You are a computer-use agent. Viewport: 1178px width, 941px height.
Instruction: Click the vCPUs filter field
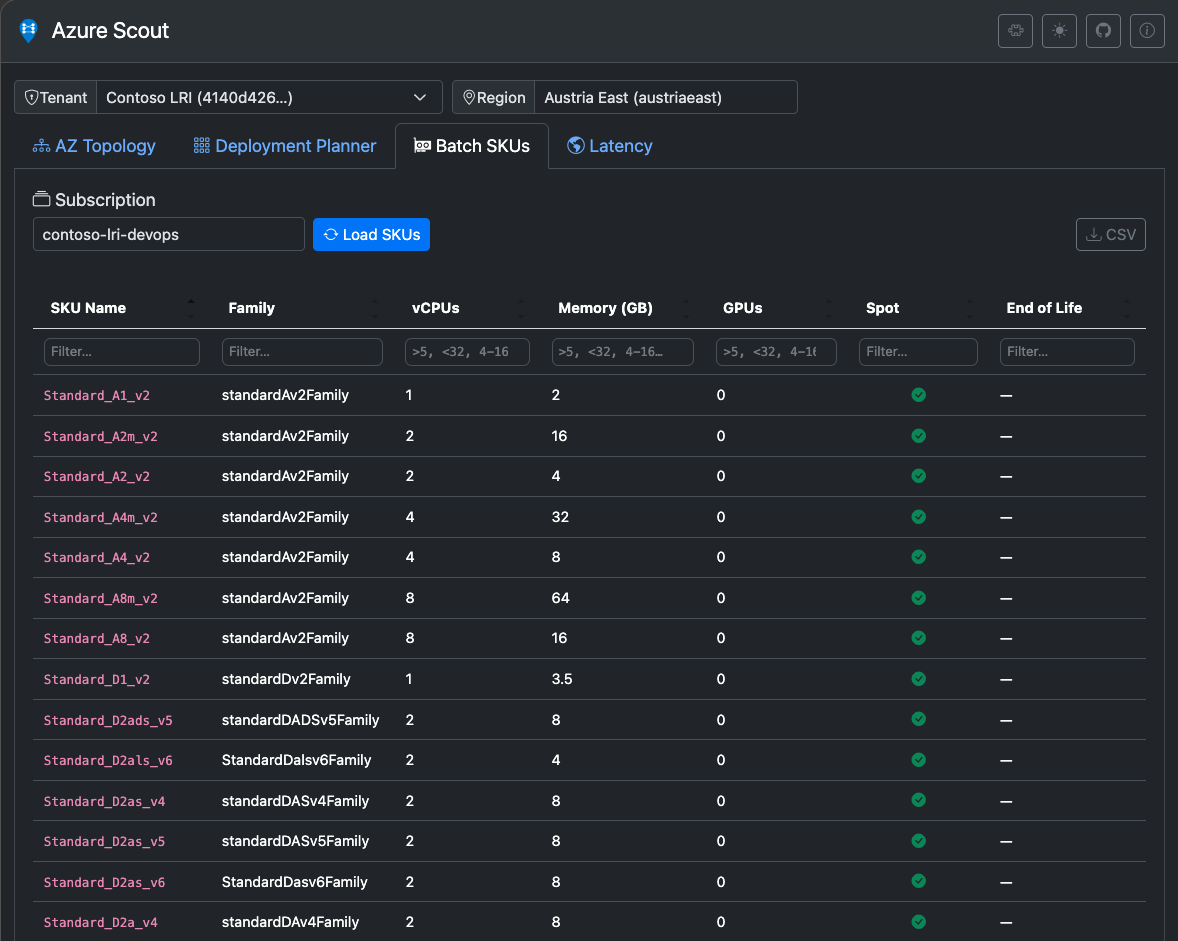pos(467,351)
